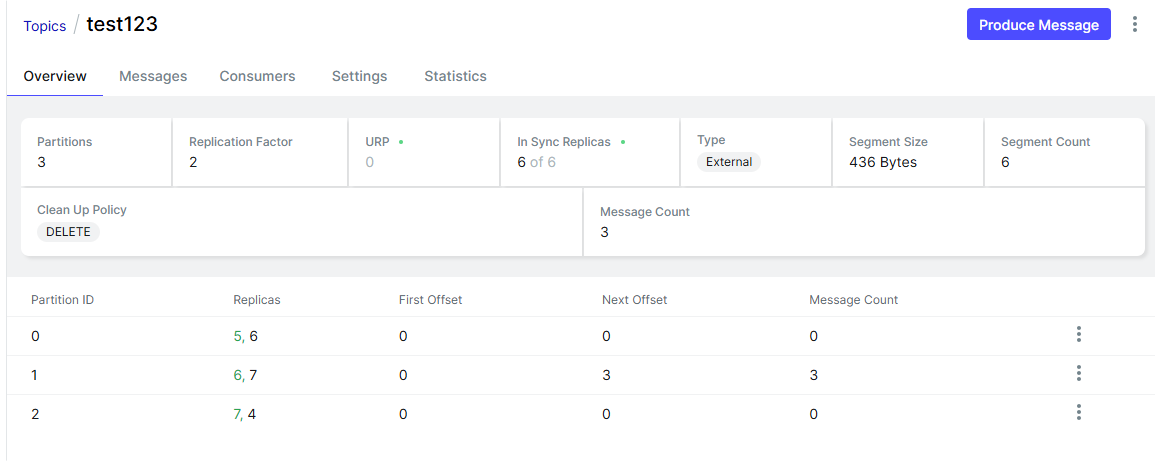Click the Partition ID column header

click(62, 300)
